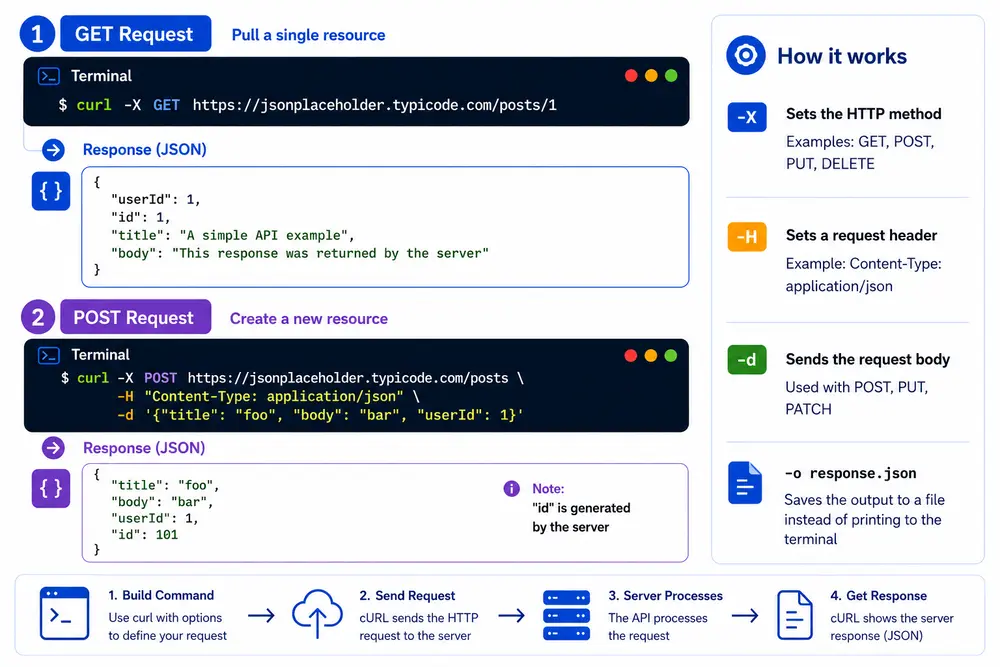Click the green dot in the POST terminal

671,355
